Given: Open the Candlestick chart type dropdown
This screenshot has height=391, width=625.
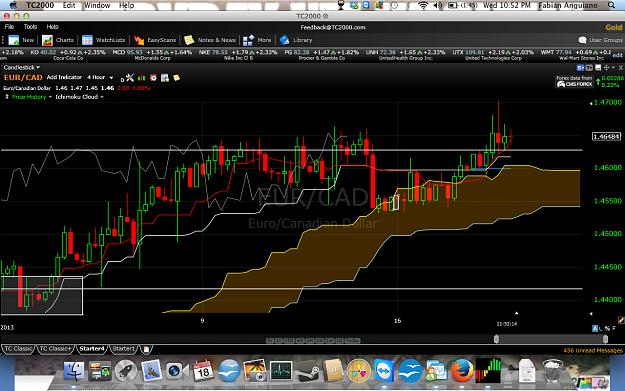Looking at the screenshot, I should click(x=22, y=67).
